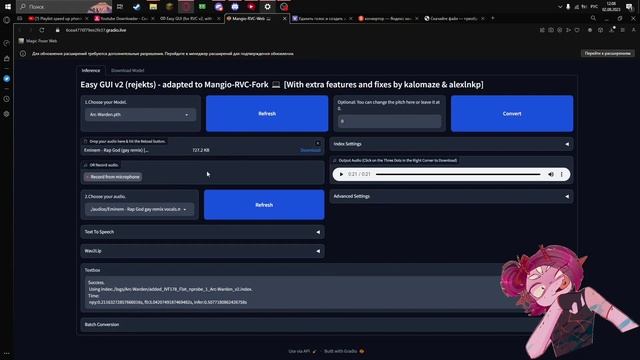Click the padlock site info icon
Viewport: 640px width, 360px height.
(x=58, y=30)
